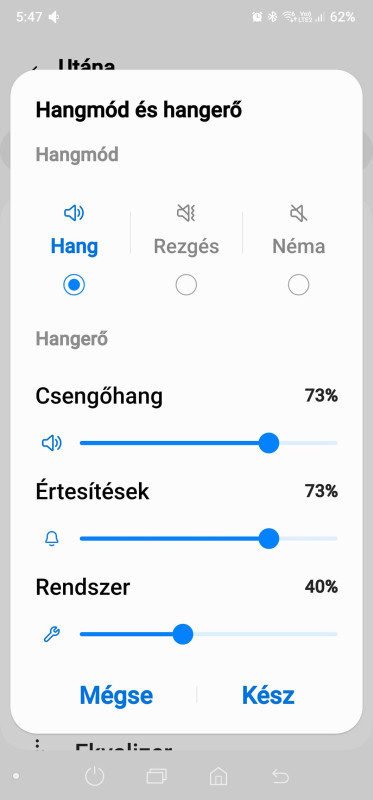Image resolution: width=373 pixels, height=800 pixels.
Task: Tap the Néma mute icon
Action: pyautogui.click(x=299, y=213)
